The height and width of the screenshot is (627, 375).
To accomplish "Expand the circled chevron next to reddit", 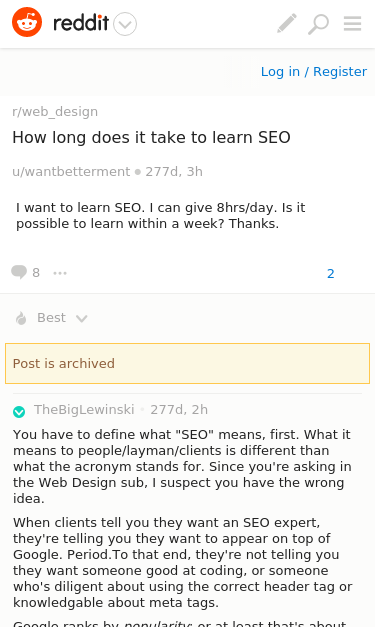I will (125, 24).
